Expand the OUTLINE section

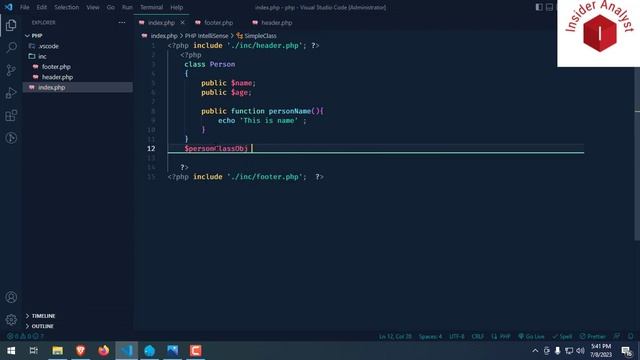click(x=78, y=326)
